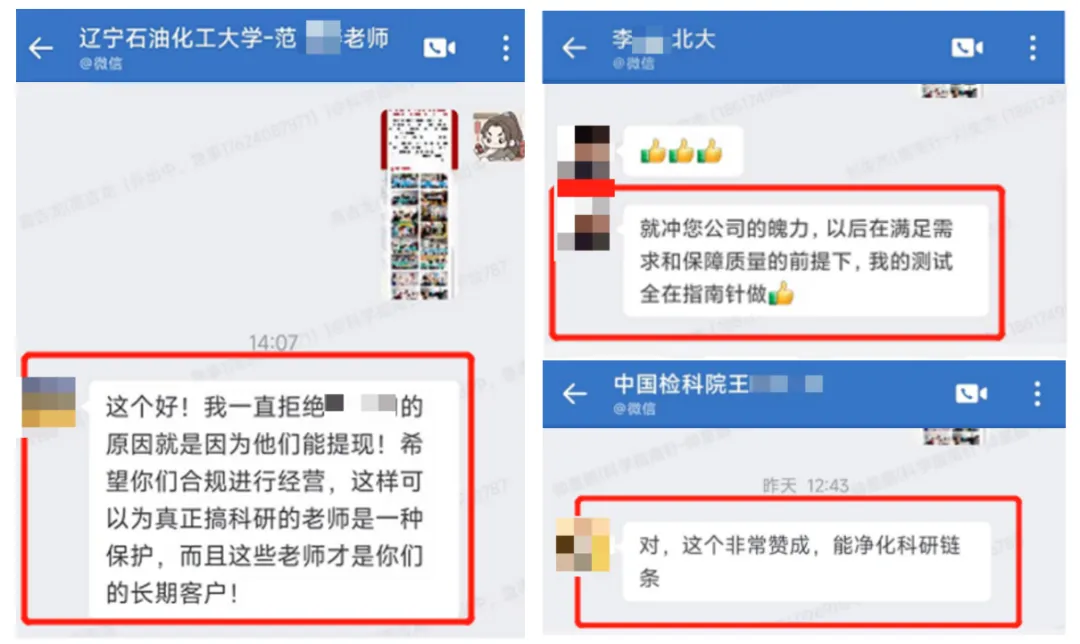
Task: Go back from 辽宁石油化工大学 chat
Action: click(41, 48)
